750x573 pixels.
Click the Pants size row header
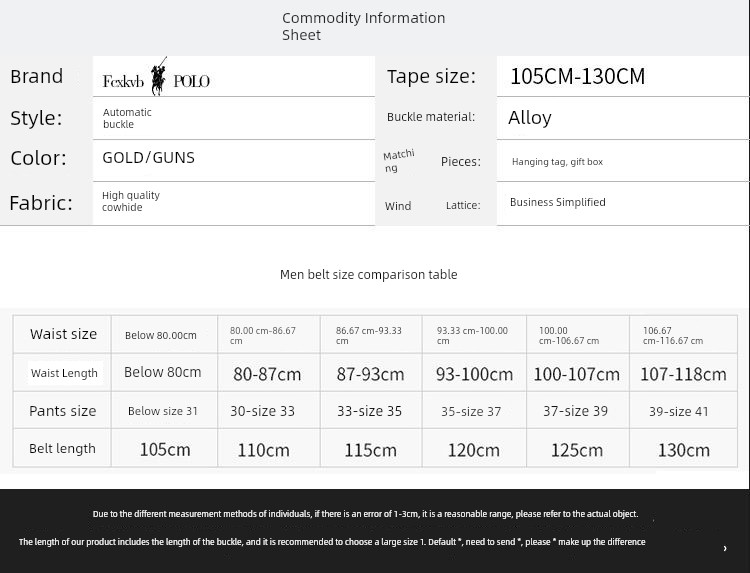[63, 411]
